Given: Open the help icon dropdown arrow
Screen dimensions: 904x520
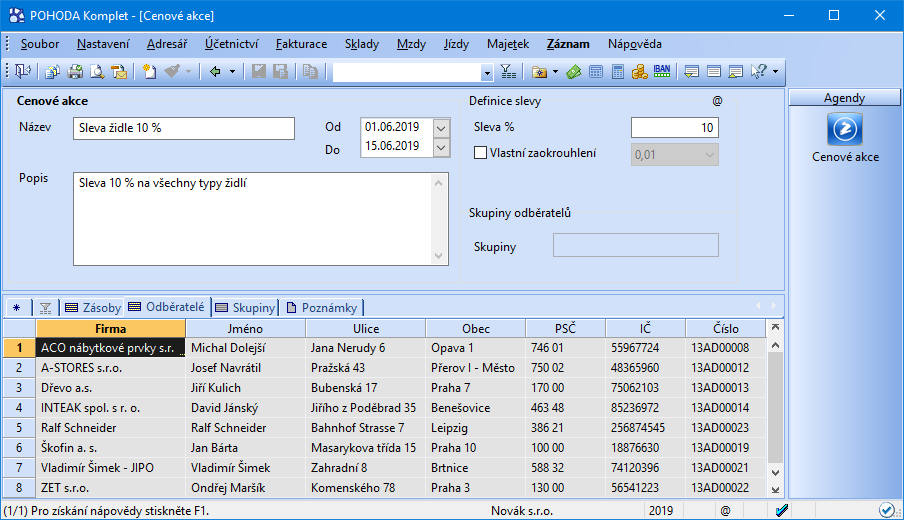Looking at the screenshot, I should pos(775,72).
